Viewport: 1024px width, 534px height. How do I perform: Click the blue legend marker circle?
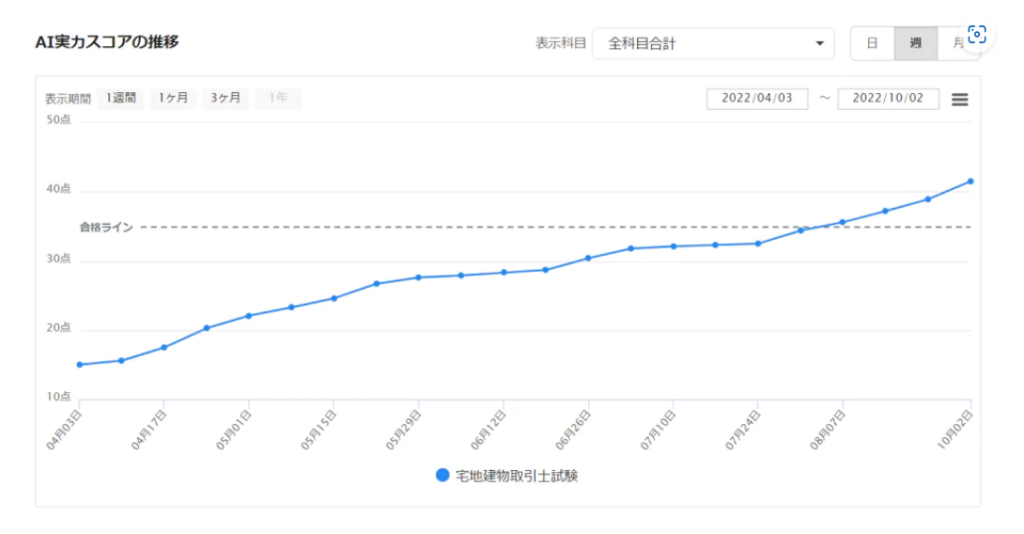(443, 476)
